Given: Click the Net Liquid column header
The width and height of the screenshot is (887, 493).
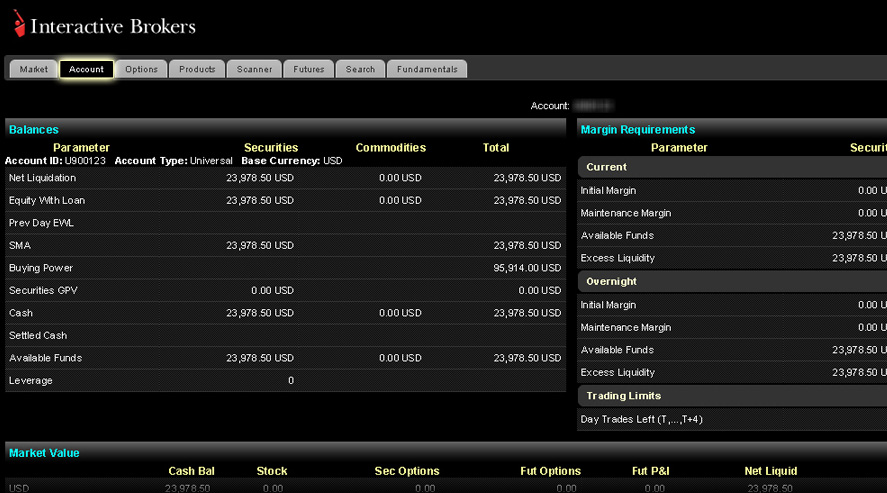Looking at the screenshot, I should [770, 471].
